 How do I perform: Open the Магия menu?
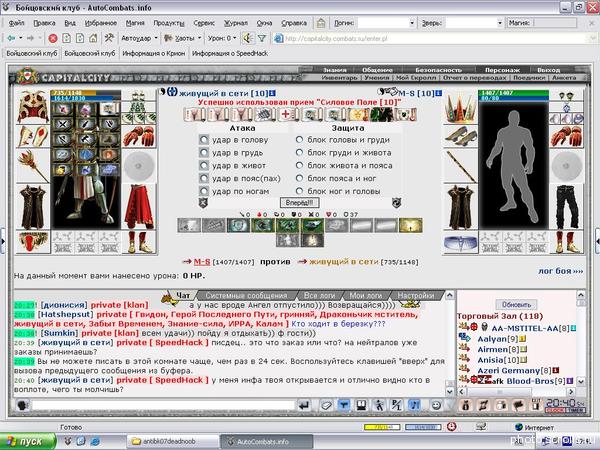click(135, 23)
